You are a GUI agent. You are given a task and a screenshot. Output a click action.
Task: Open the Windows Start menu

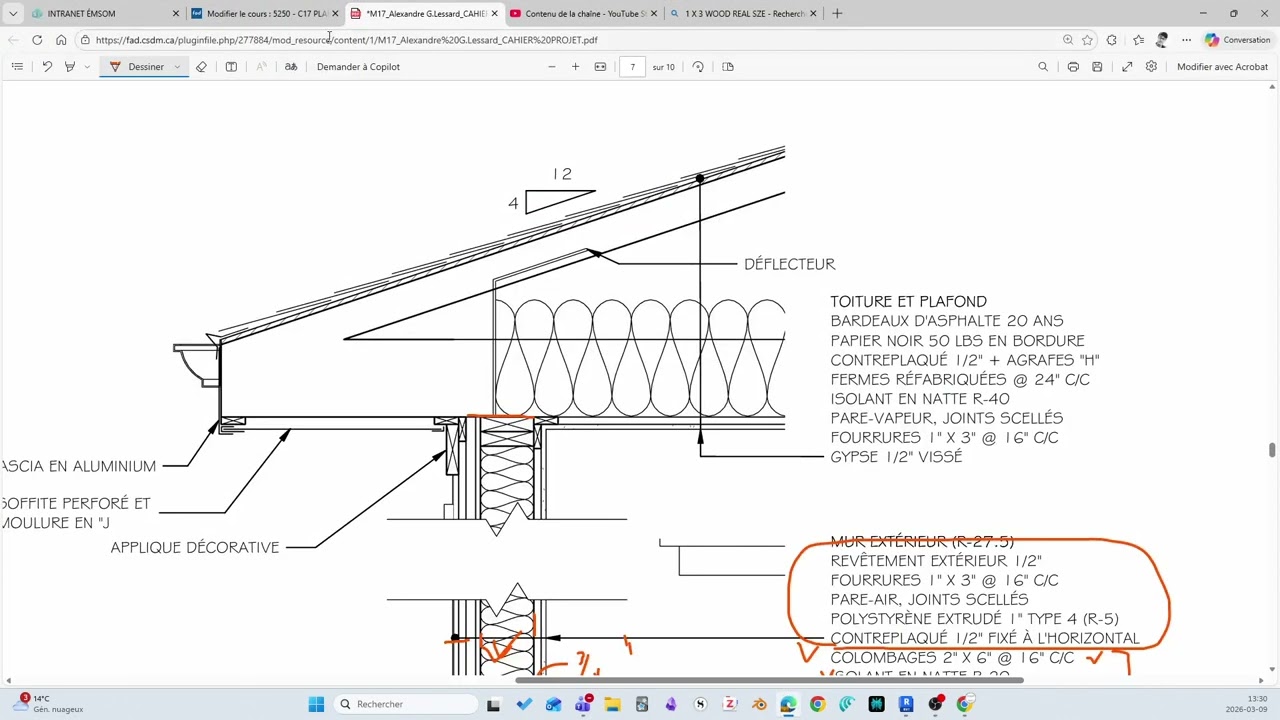[316, 704]
